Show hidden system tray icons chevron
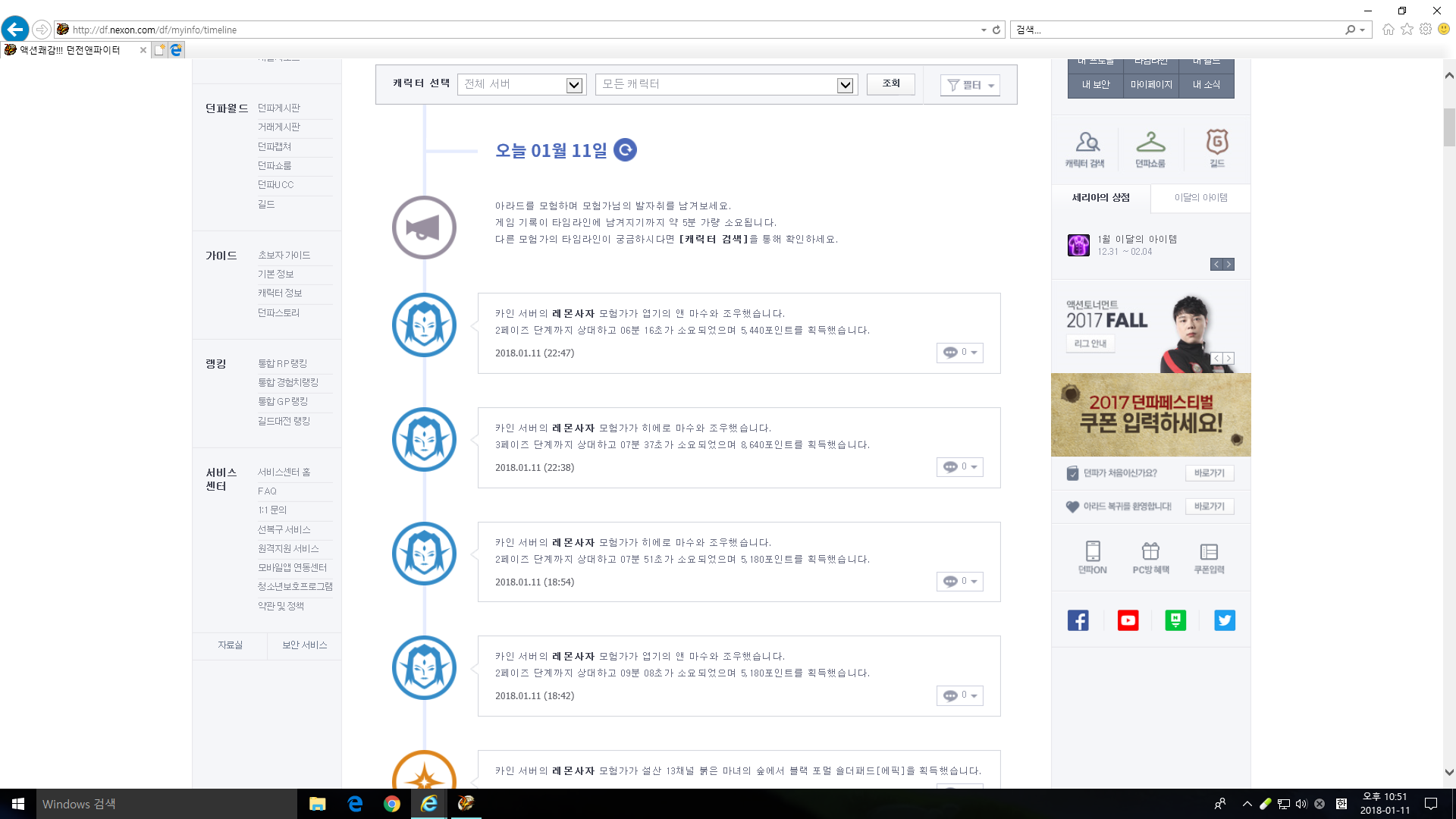This screenshot has height=819, width=1456. pyautogui.click(x=1247, y=804)
